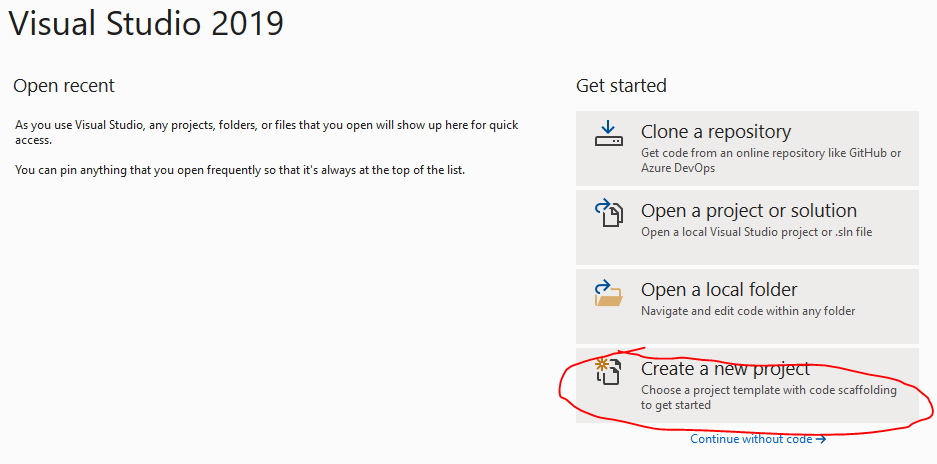The height and width of the screenshot is (464, 937).
Task: Click the Open recent heading
Action: [x=63, y=86]
